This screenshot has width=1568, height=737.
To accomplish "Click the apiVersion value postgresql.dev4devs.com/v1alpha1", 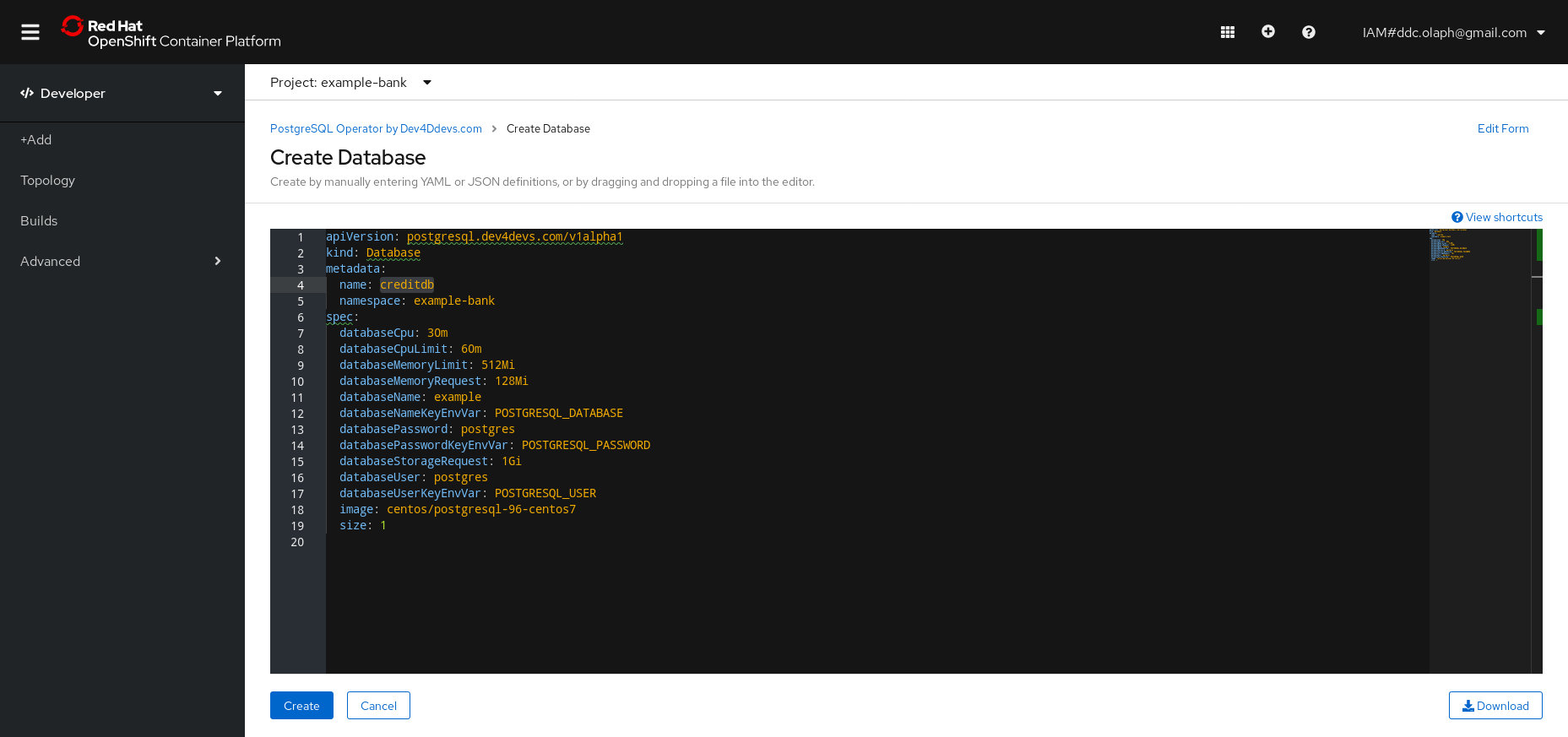I will [515, 236].
